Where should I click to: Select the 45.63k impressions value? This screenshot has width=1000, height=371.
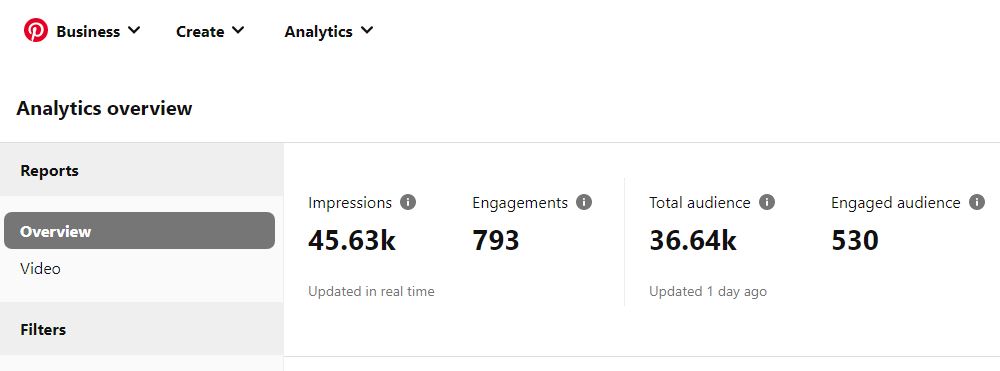pos(352,241)
